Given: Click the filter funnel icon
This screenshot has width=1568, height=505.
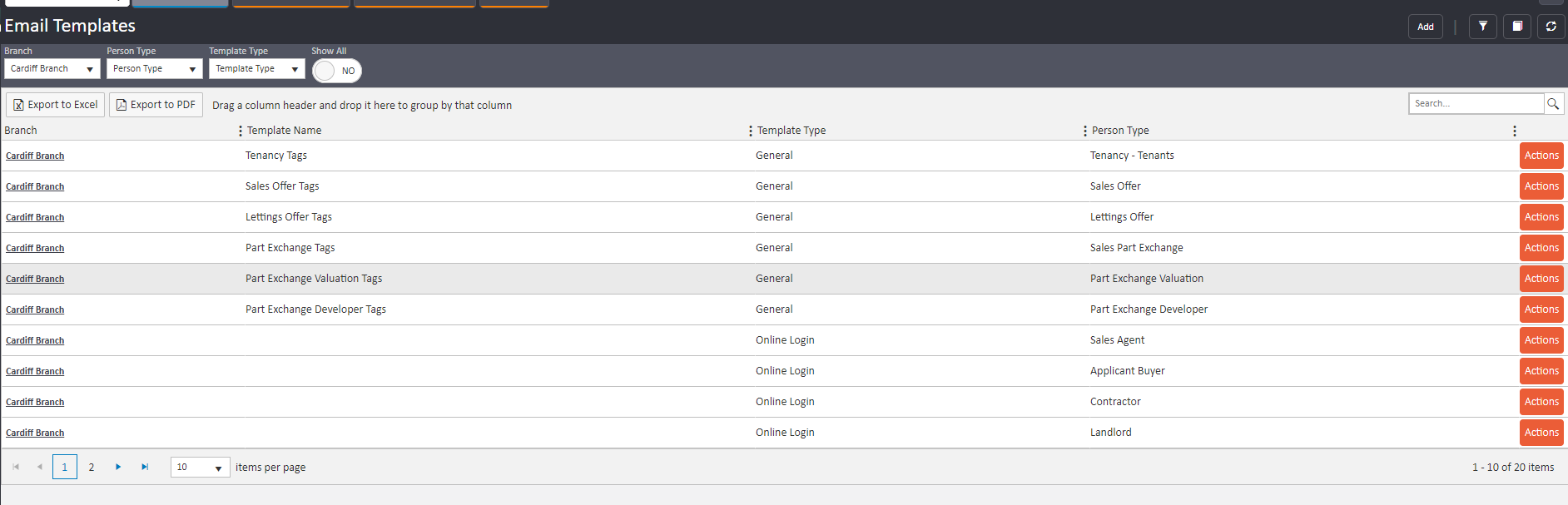Looking at the screenshot, I should tap(1482, 27).
